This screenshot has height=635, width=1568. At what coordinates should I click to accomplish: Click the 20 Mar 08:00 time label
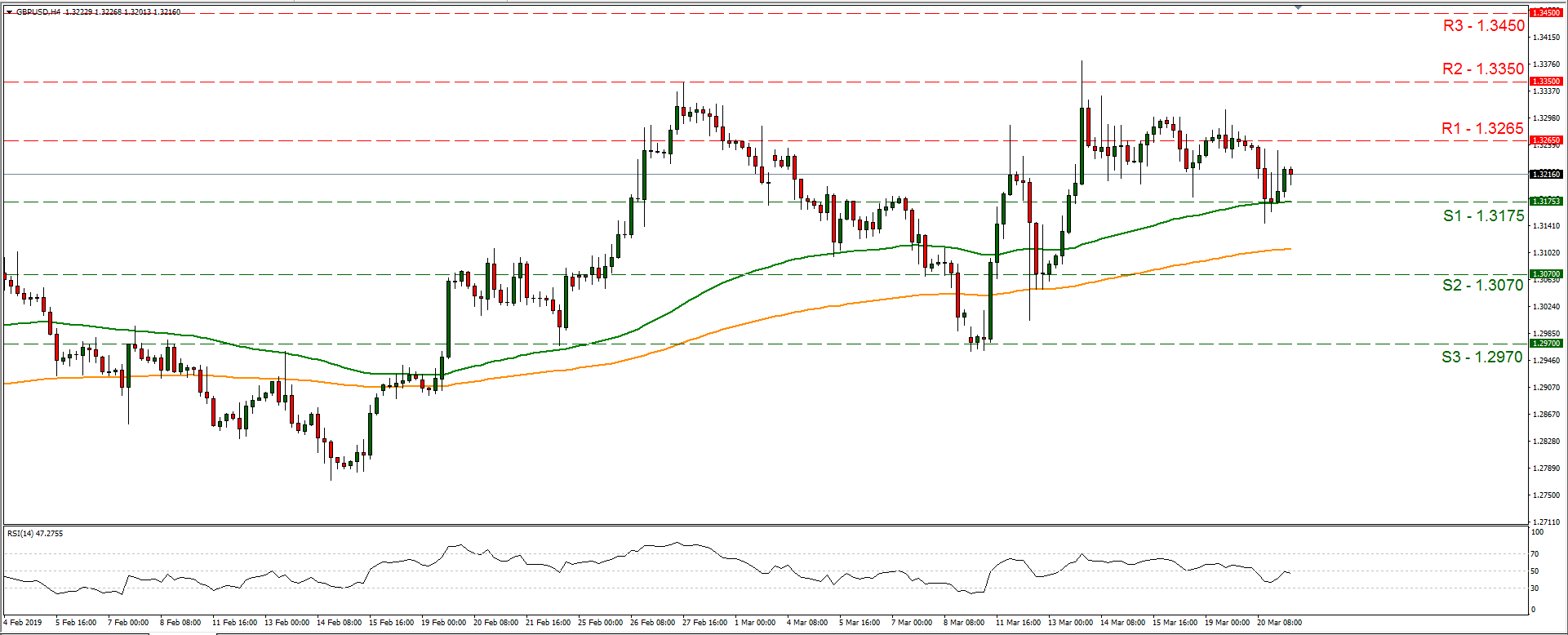1280,623
